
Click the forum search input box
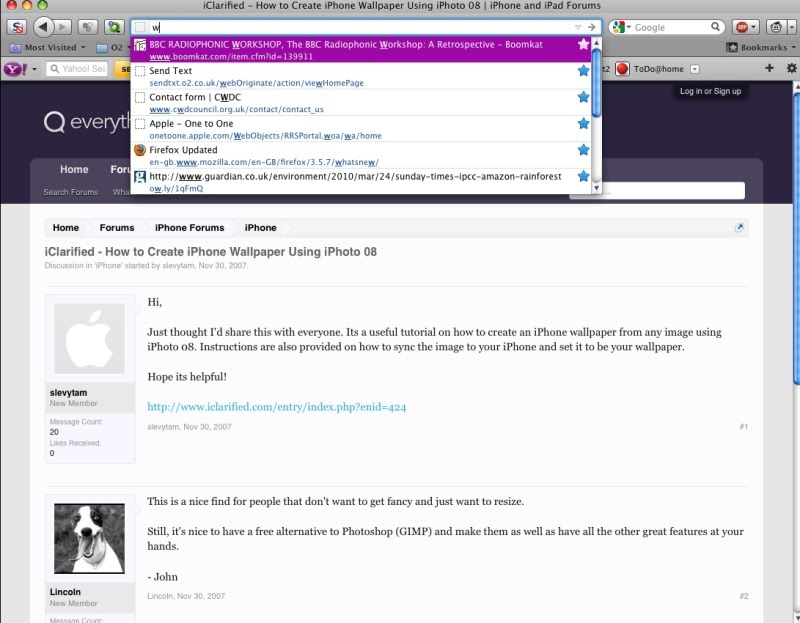point(673,191)
